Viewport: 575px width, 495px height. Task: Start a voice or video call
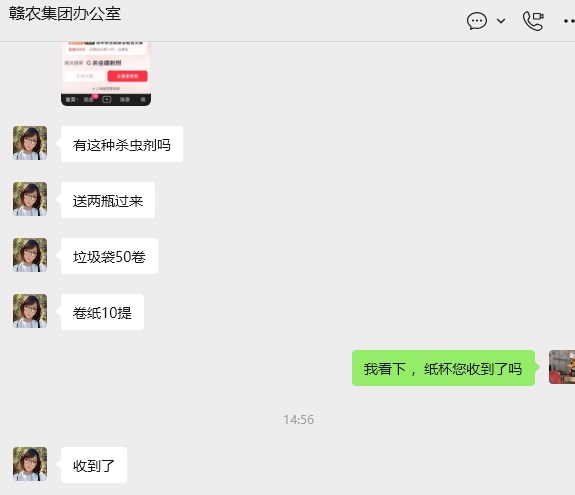point(533,21)
